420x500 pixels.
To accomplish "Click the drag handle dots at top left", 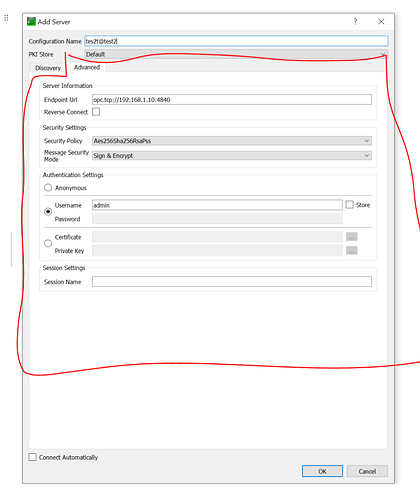I will pos(6,18).
